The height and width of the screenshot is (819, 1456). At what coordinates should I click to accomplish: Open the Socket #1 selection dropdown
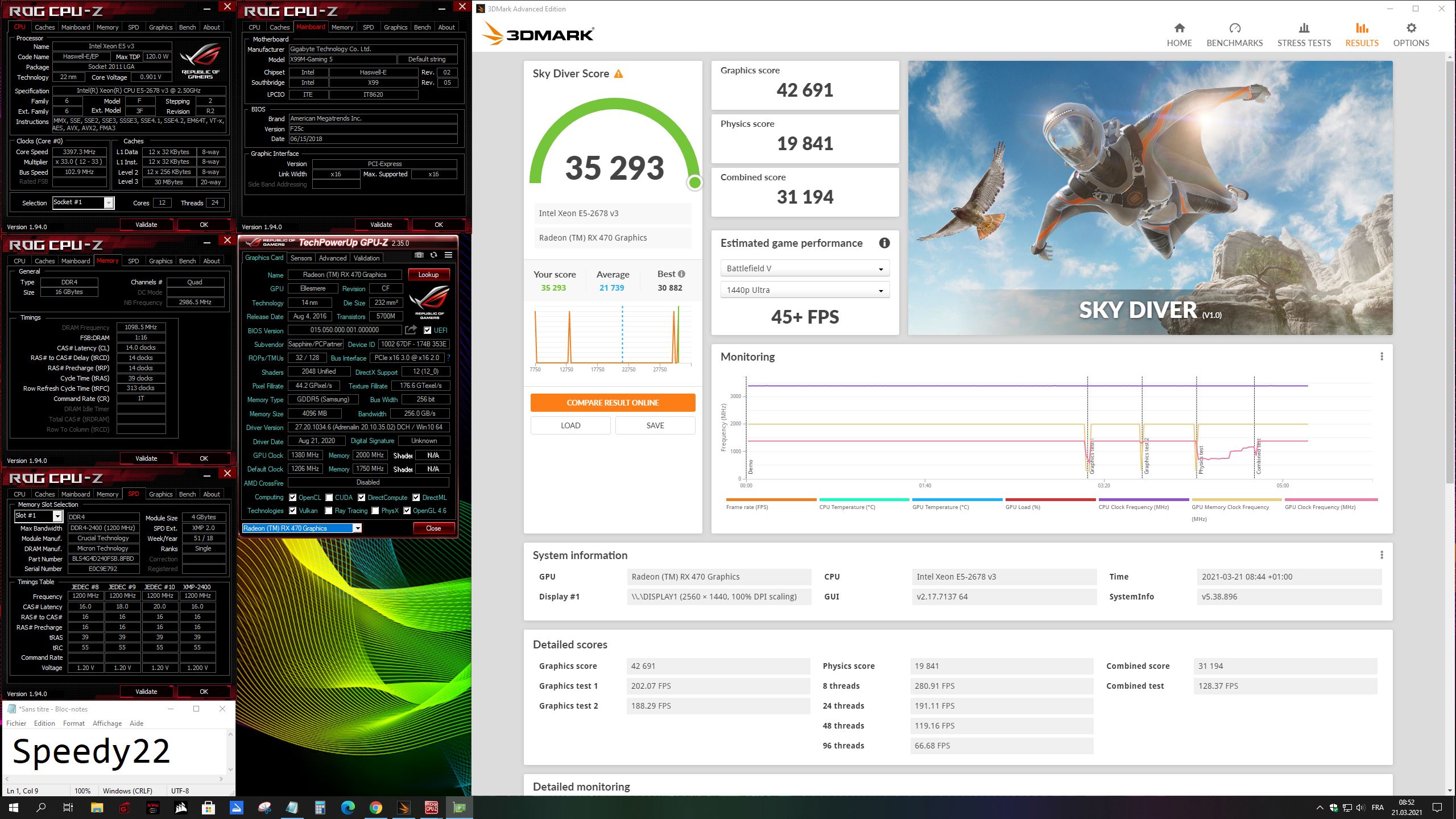pyautogui.click(x=83, y=202)
